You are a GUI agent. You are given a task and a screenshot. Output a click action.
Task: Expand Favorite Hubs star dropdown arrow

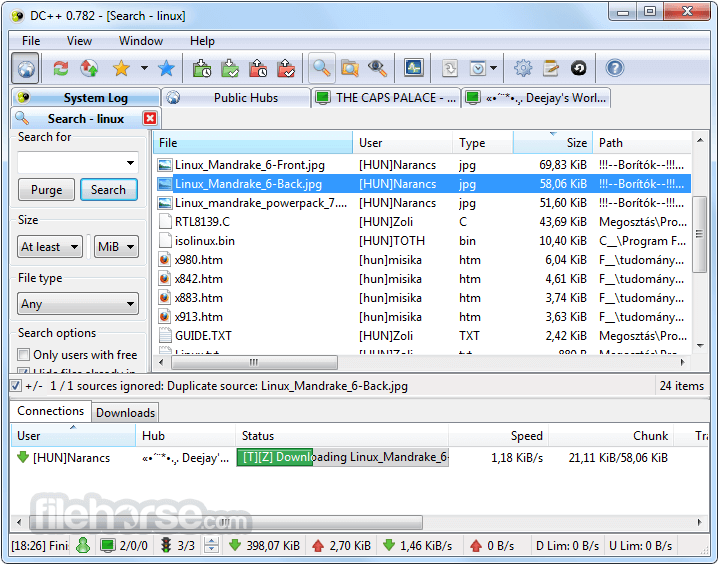tap(144, 68)
